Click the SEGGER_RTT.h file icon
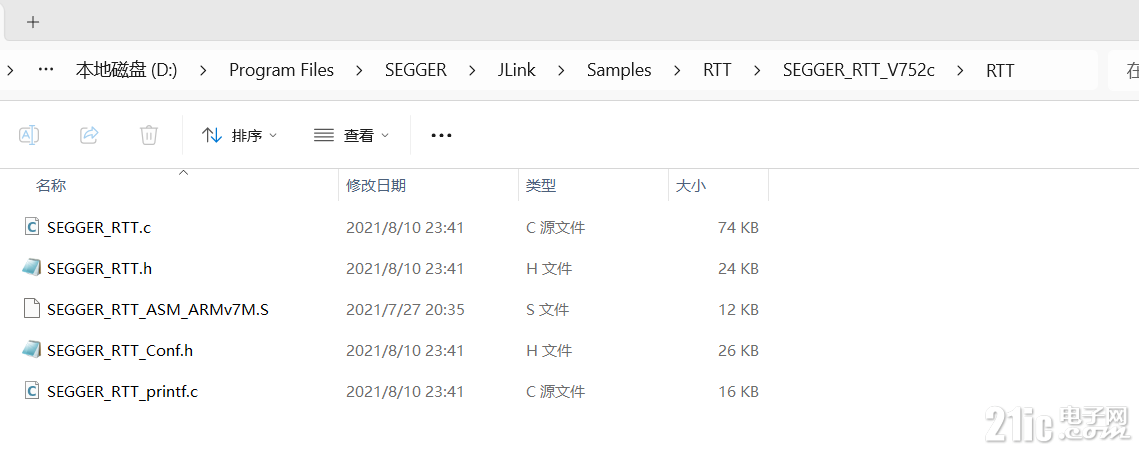Image resolution: width=1139 pixels, height=449 pixels. pyautogui.click(x=31, y=268)
